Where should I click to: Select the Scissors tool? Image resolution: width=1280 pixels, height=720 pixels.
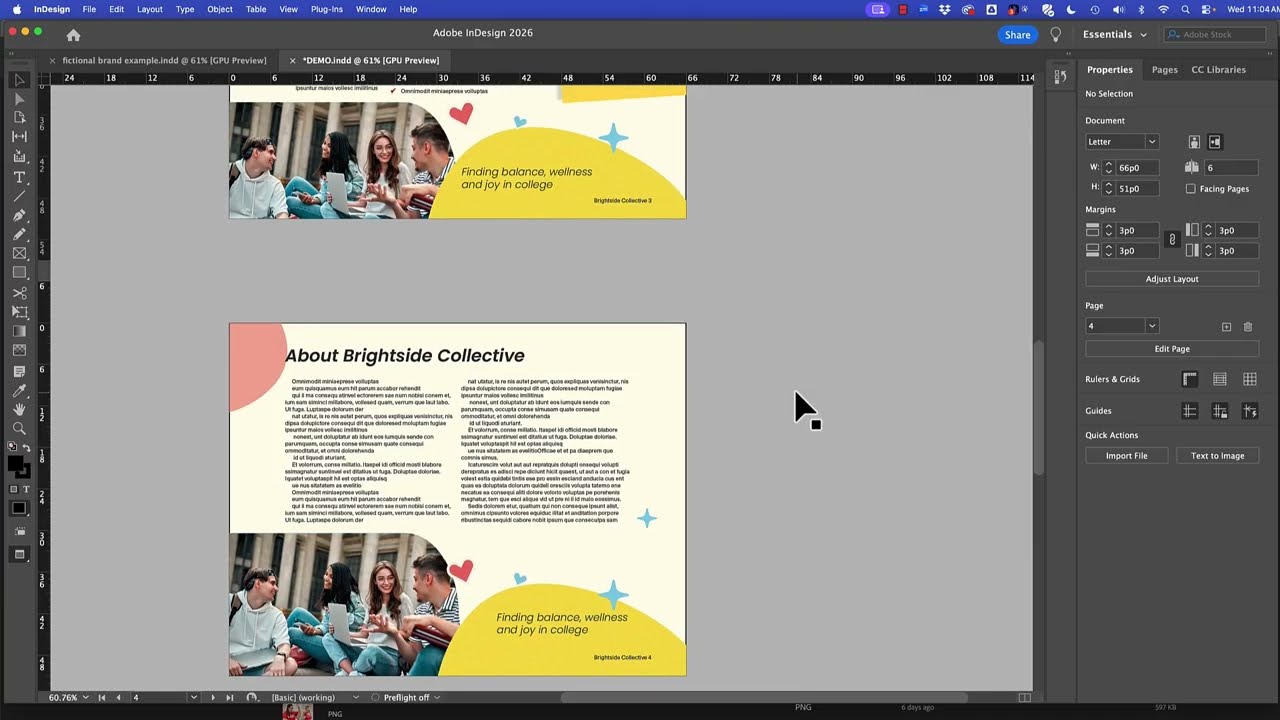pyautogui.click(x=19, y=293)
